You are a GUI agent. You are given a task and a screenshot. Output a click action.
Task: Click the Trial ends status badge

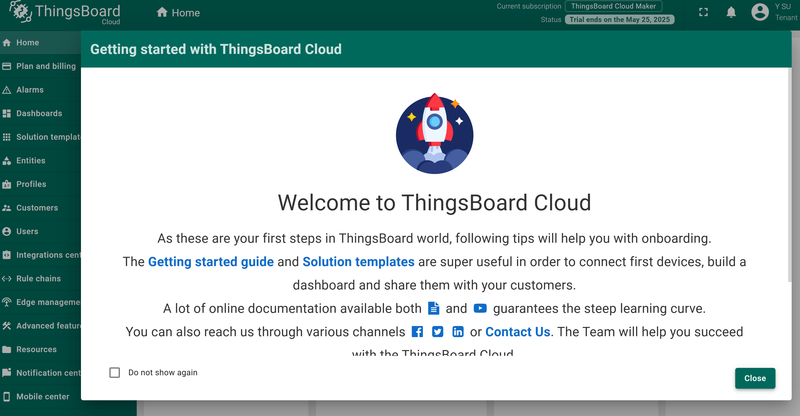point(619,19)
